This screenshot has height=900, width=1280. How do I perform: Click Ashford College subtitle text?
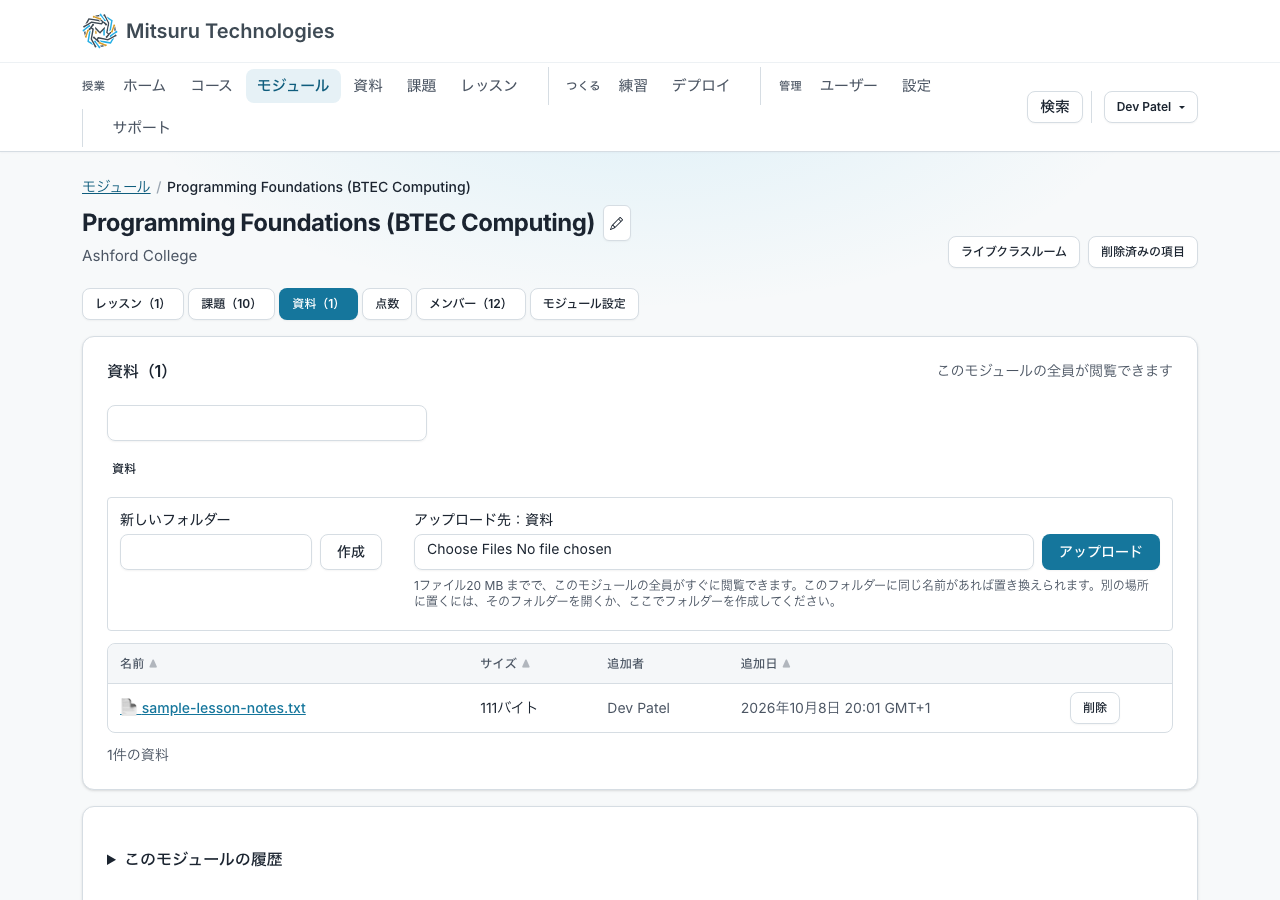pyautogui.click(x=140, y=256)
